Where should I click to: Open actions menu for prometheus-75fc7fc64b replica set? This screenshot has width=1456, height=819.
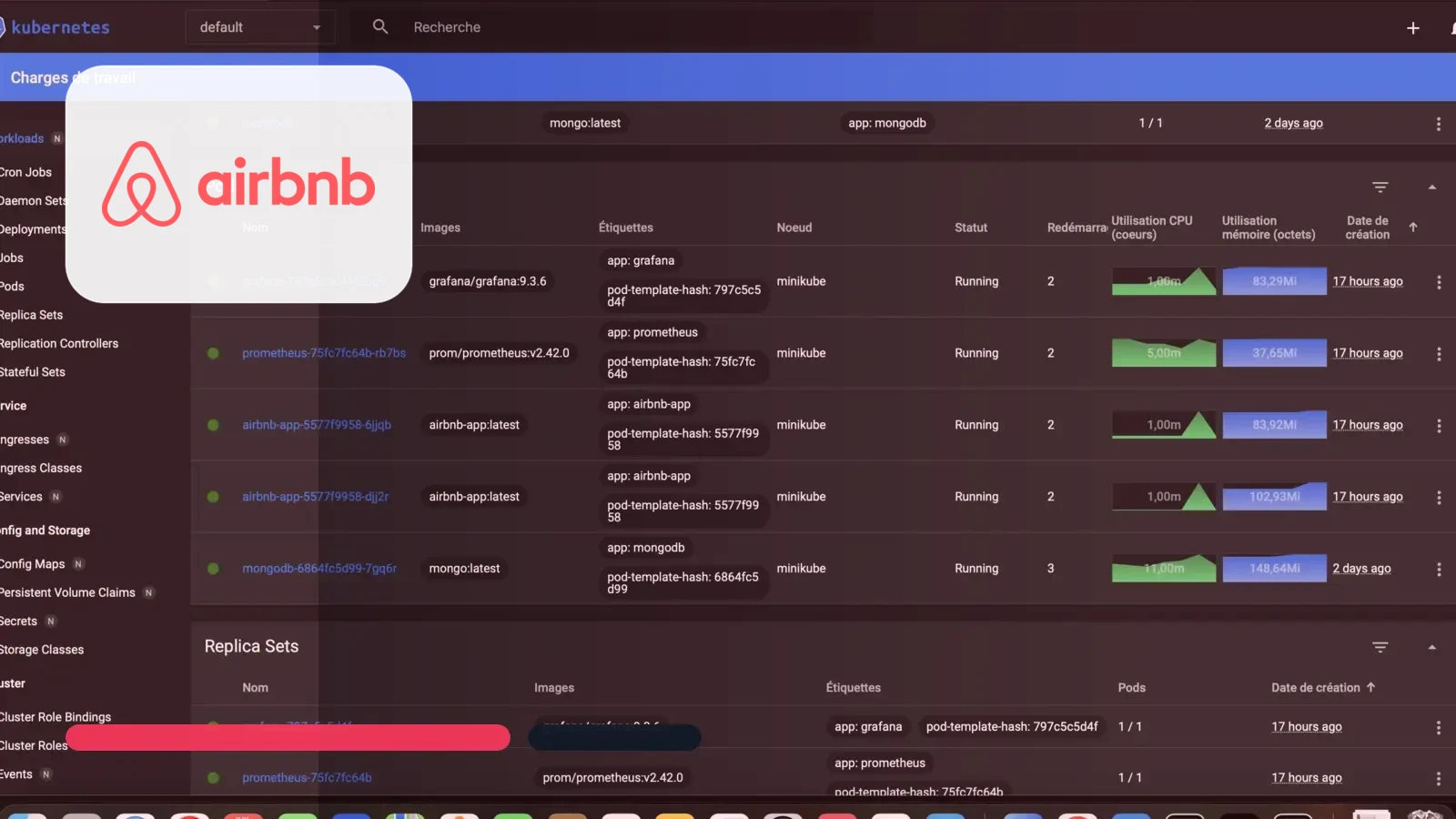(1439, 779)
